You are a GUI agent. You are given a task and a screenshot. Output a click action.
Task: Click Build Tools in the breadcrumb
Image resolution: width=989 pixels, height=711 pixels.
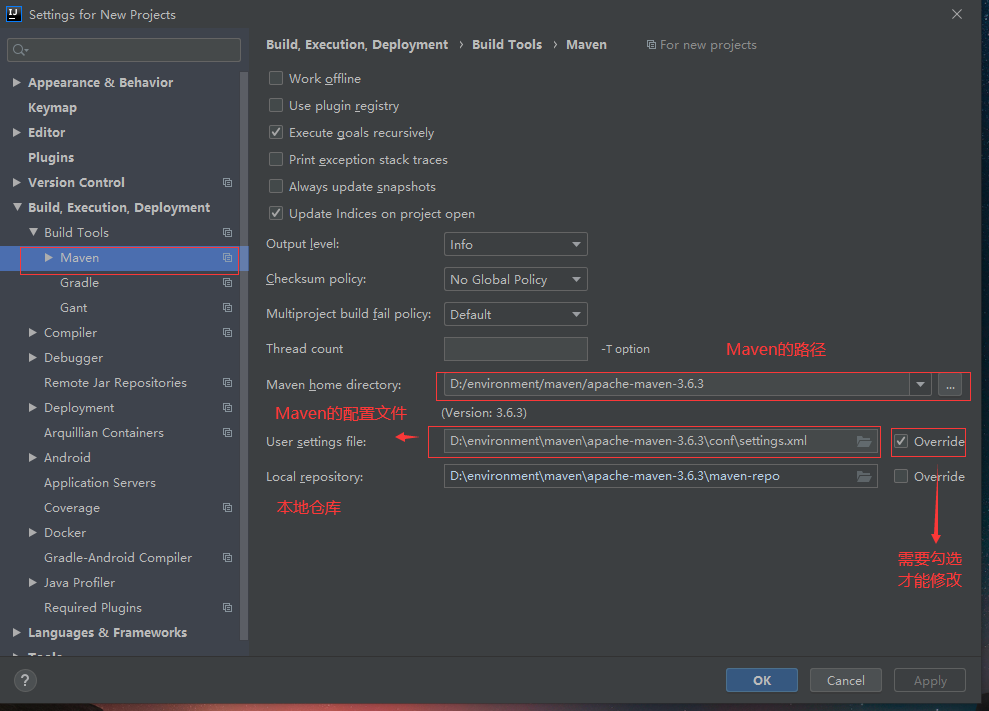[507, 45]
